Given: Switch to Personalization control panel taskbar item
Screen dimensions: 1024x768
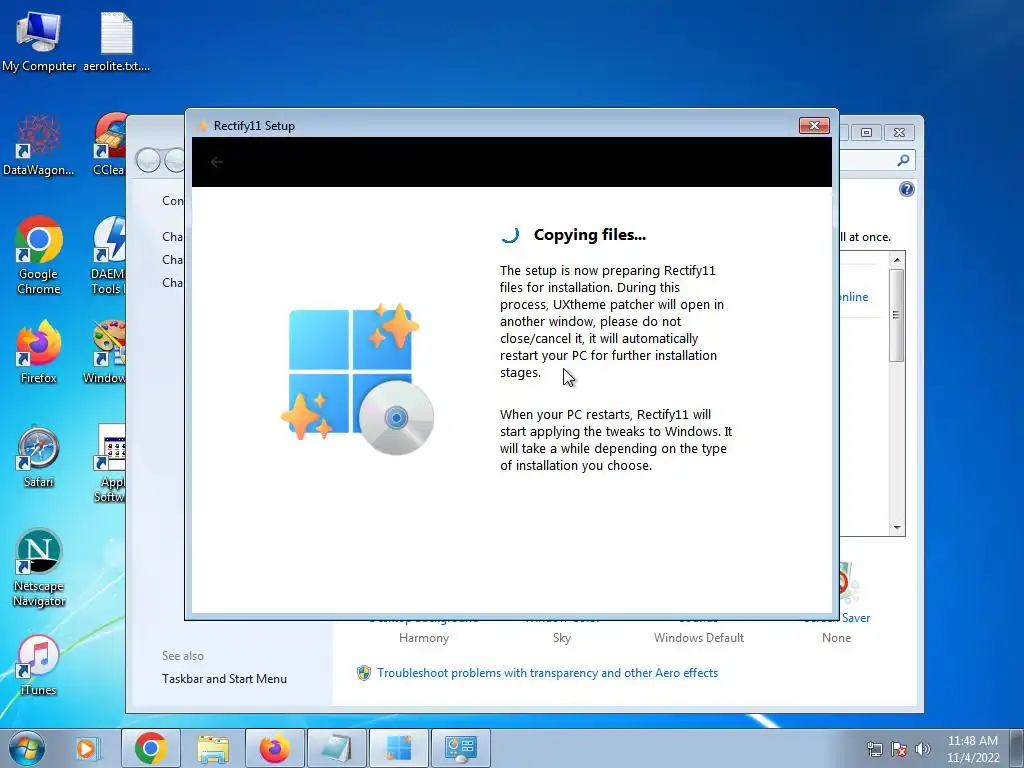Looking at the screenshot, I should [461, 748].
